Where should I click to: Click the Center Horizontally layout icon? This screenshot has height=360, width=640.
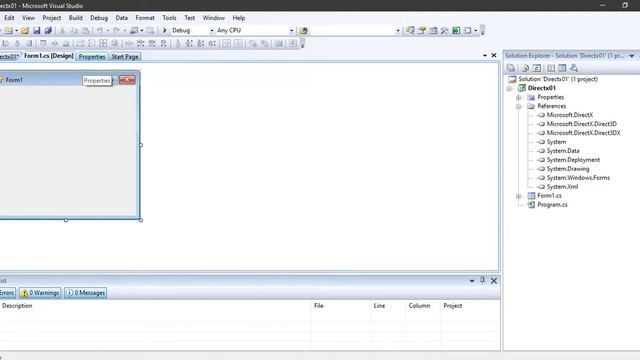pos(227,43)
